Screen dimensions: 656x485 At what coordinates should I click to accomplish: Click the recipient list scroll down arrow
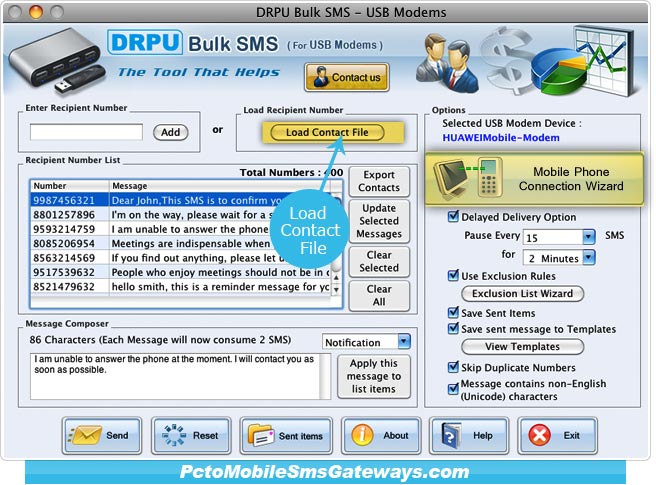coord(336,290)
